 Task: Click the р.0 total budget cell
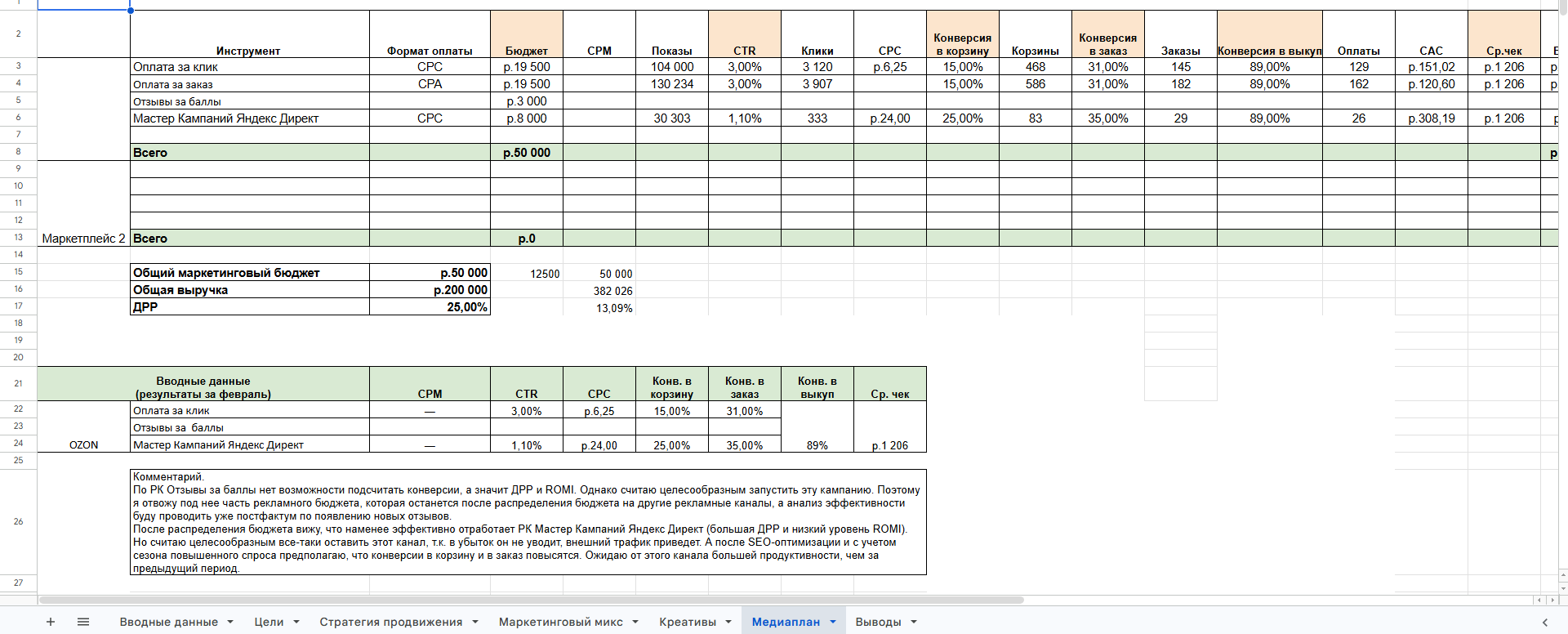(x=527, y=239)
